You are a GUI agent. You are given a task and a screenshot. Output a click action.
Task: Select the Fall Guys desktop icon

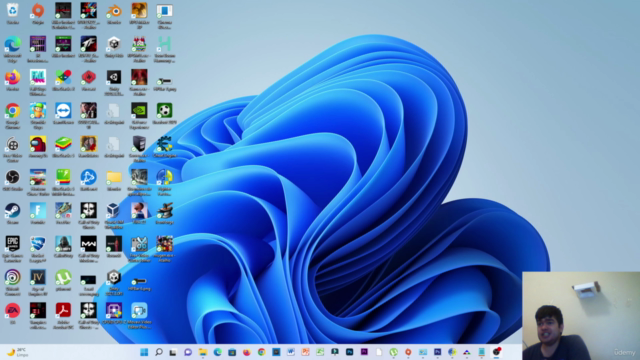pyautogui.click(x=38, y=82)
